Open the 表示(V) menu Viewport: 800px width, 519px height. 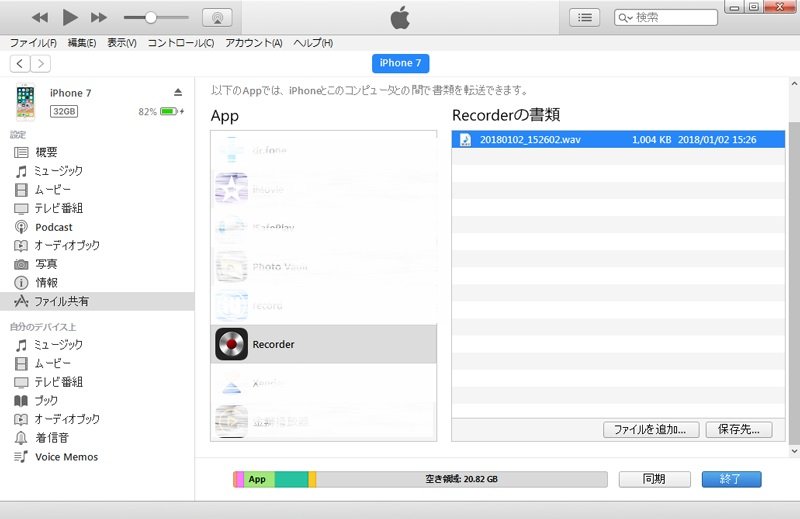122,43
